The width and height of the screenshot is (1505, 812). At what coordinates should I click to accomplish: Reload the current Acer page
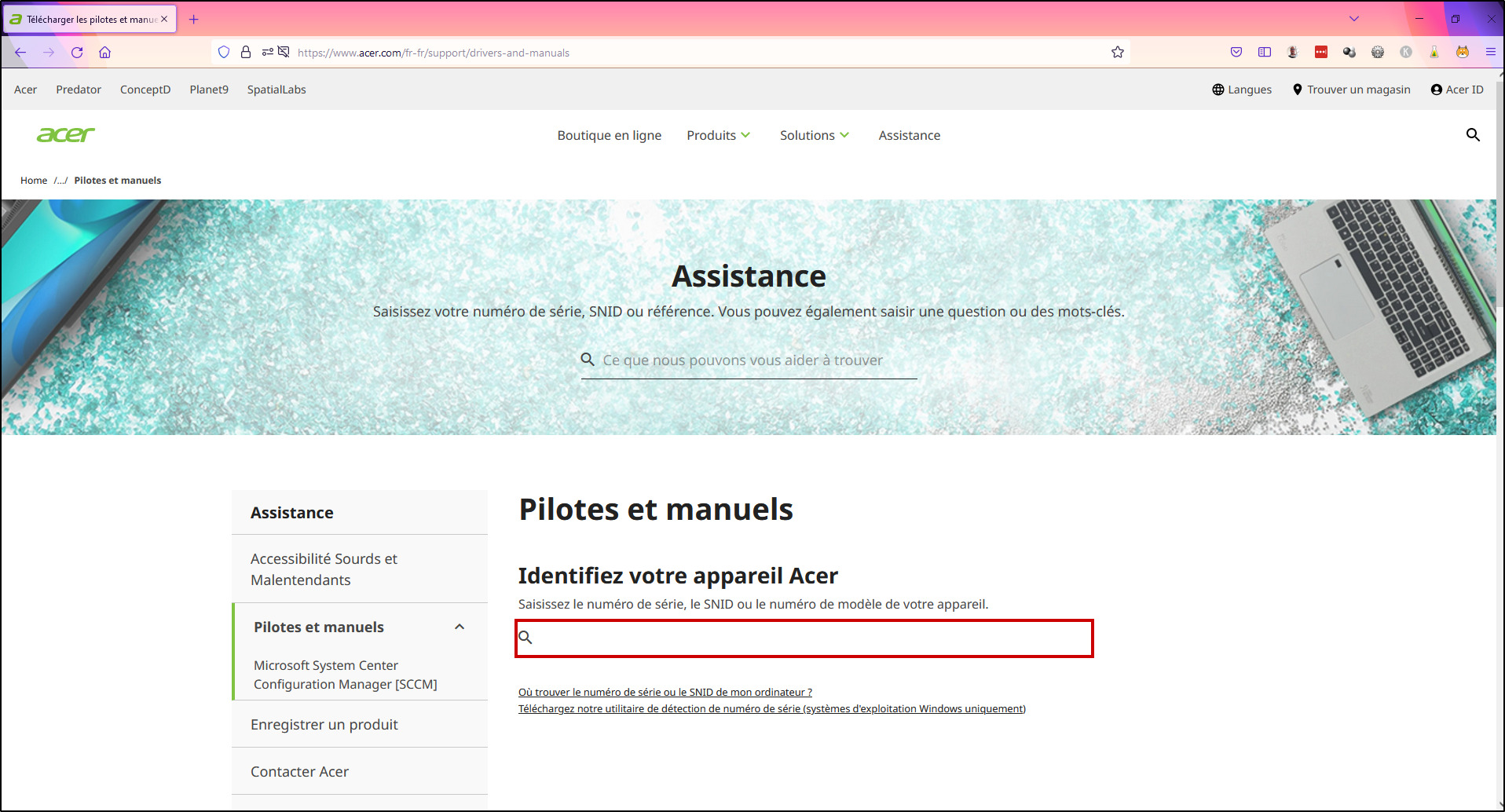(77, 53)
